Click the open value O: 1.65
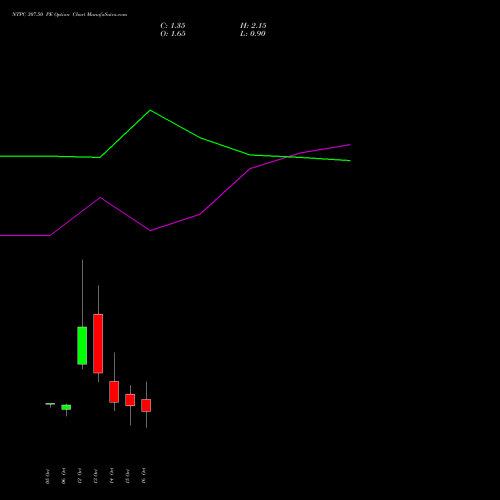 [173, 34]
